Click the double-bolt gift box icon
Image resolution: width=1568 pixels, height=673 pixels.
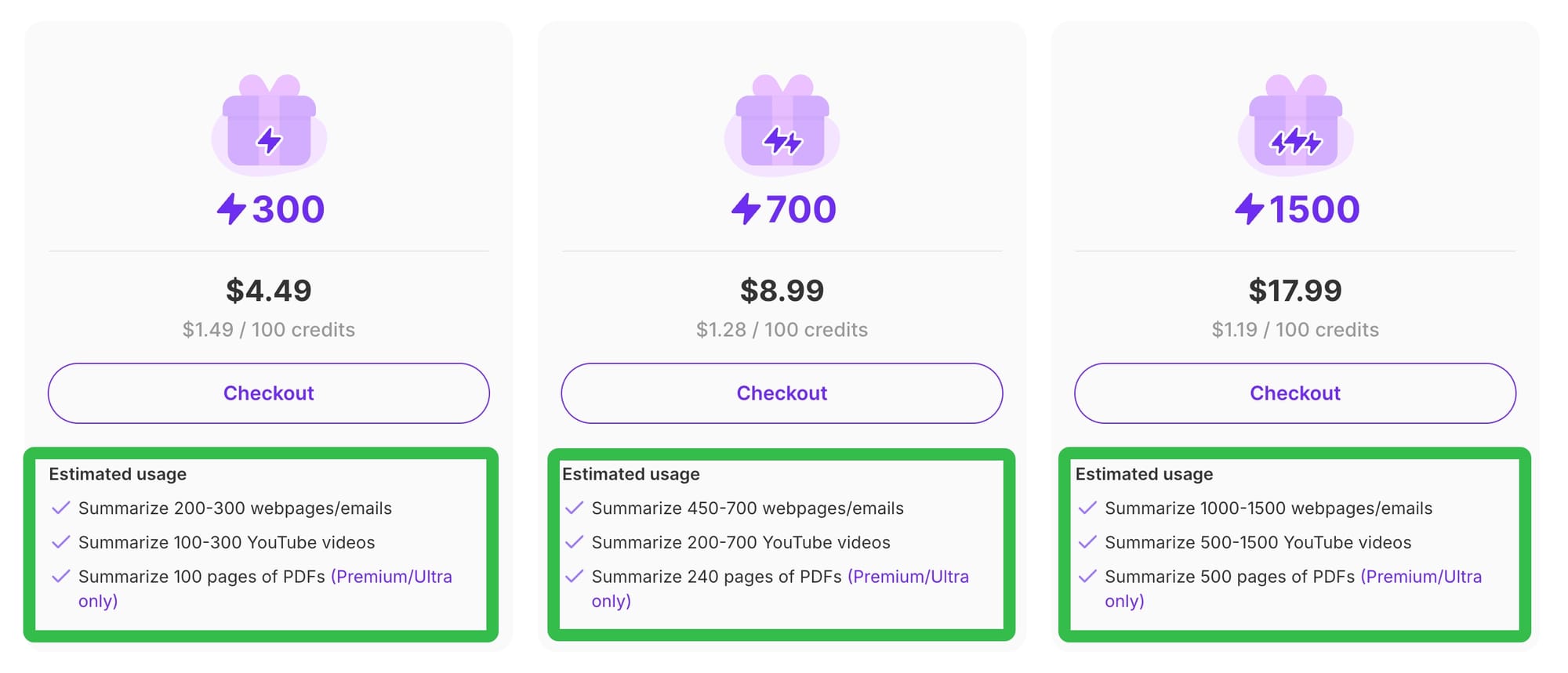click(782, 124)
